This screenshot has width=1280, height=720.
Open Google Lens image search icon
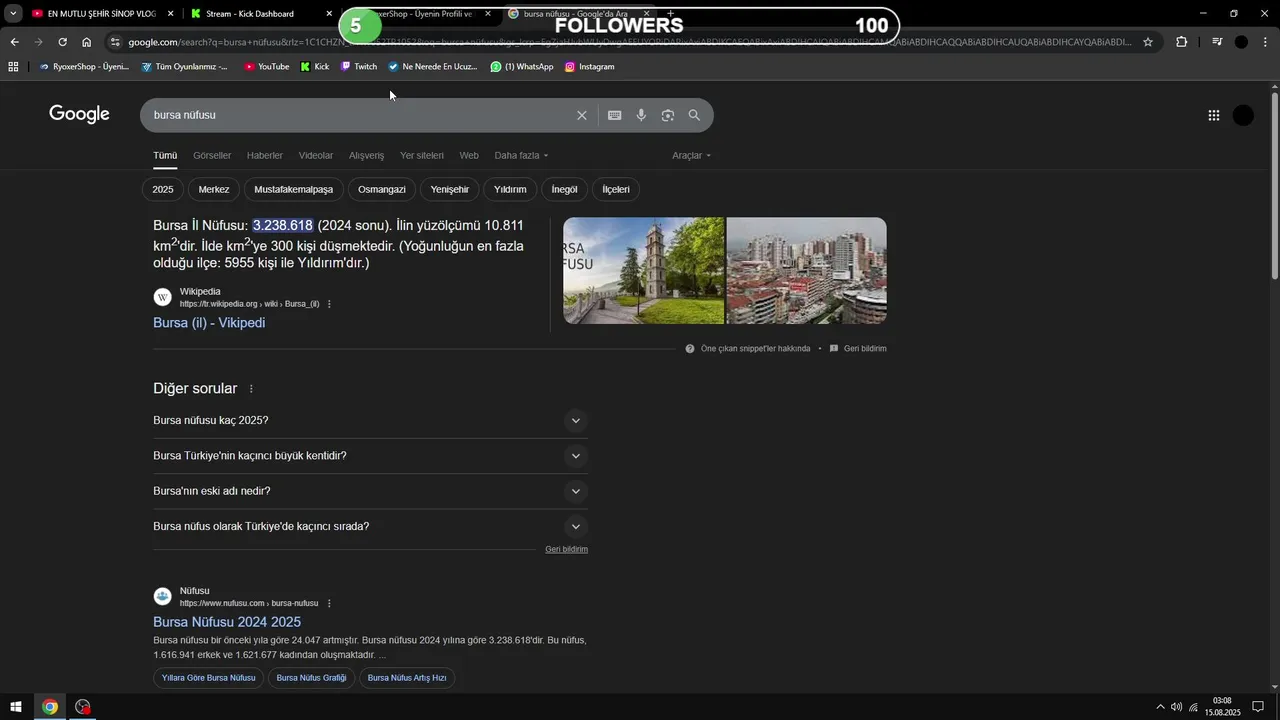pos(668,115)
